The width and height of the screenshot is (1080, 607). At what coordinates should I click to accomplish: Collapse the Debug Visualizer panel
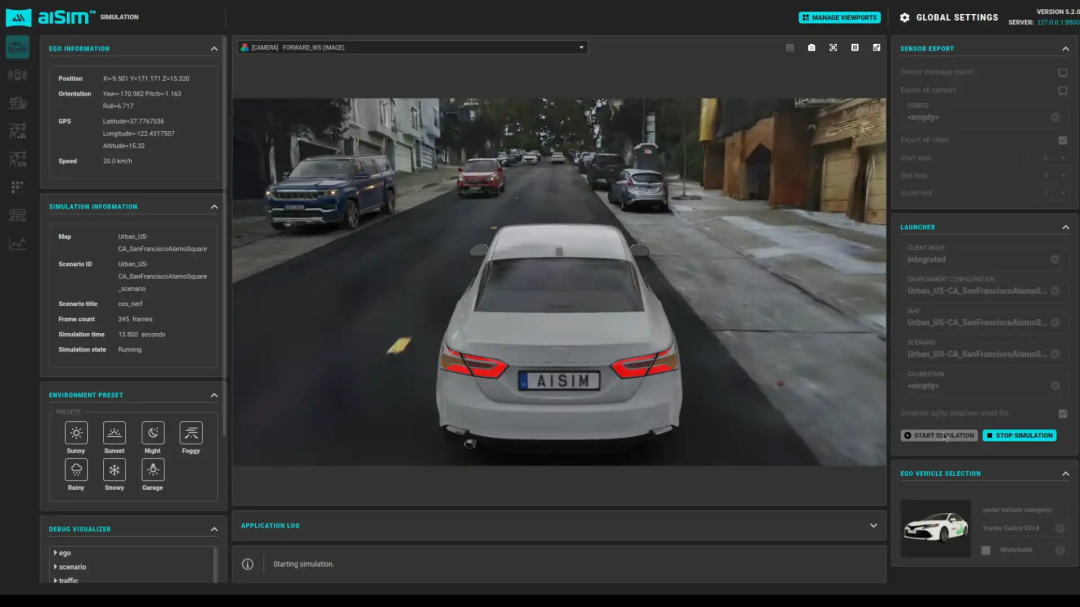(x=214, y=529)
